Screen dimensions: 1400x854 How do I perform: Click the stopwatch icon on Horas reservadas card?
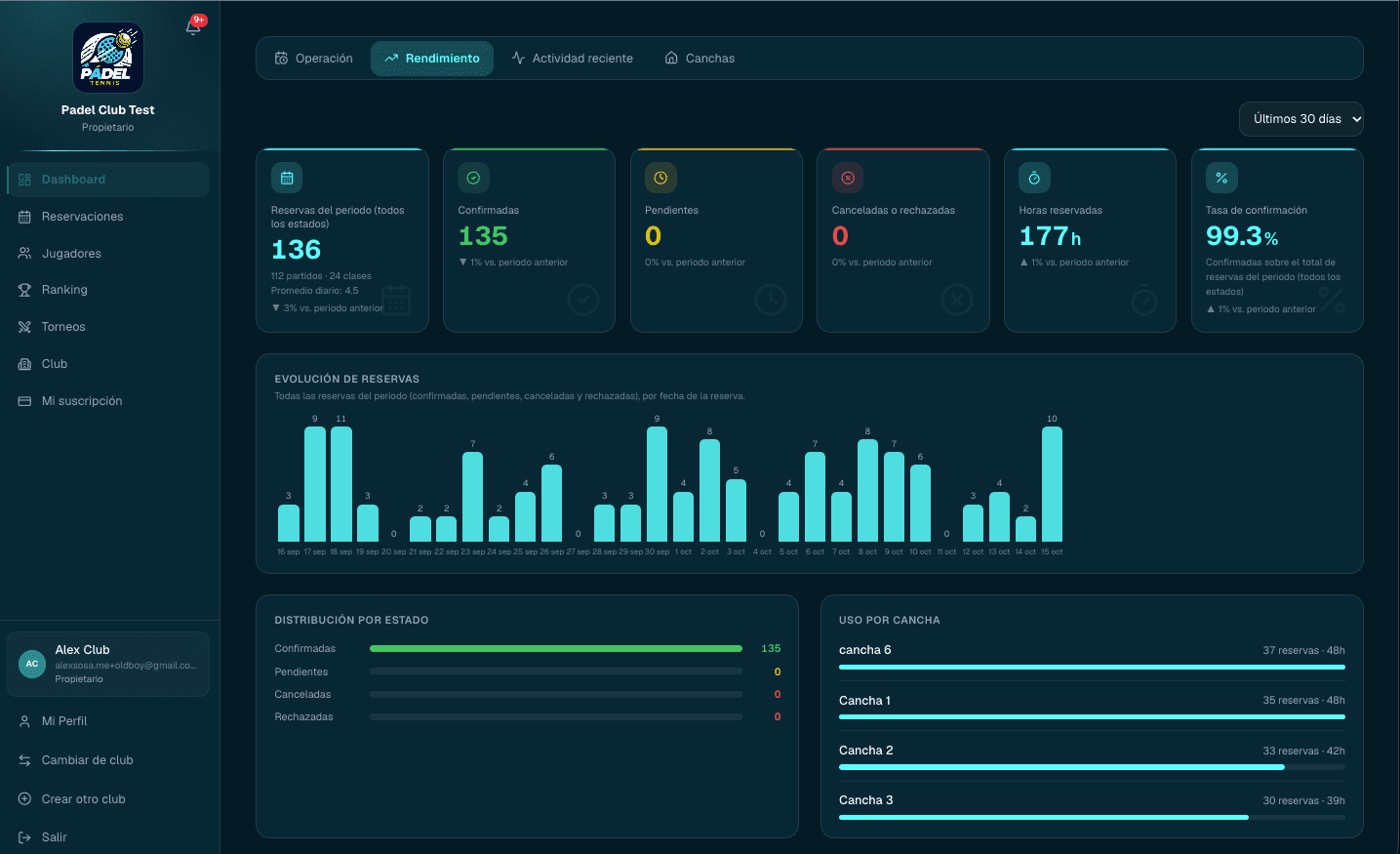point(1034,178)
